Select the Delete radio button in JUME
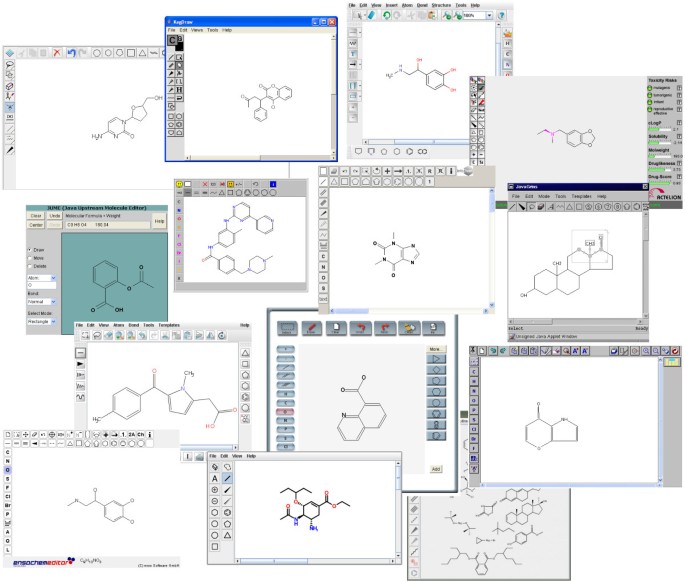 coord(30,266)
